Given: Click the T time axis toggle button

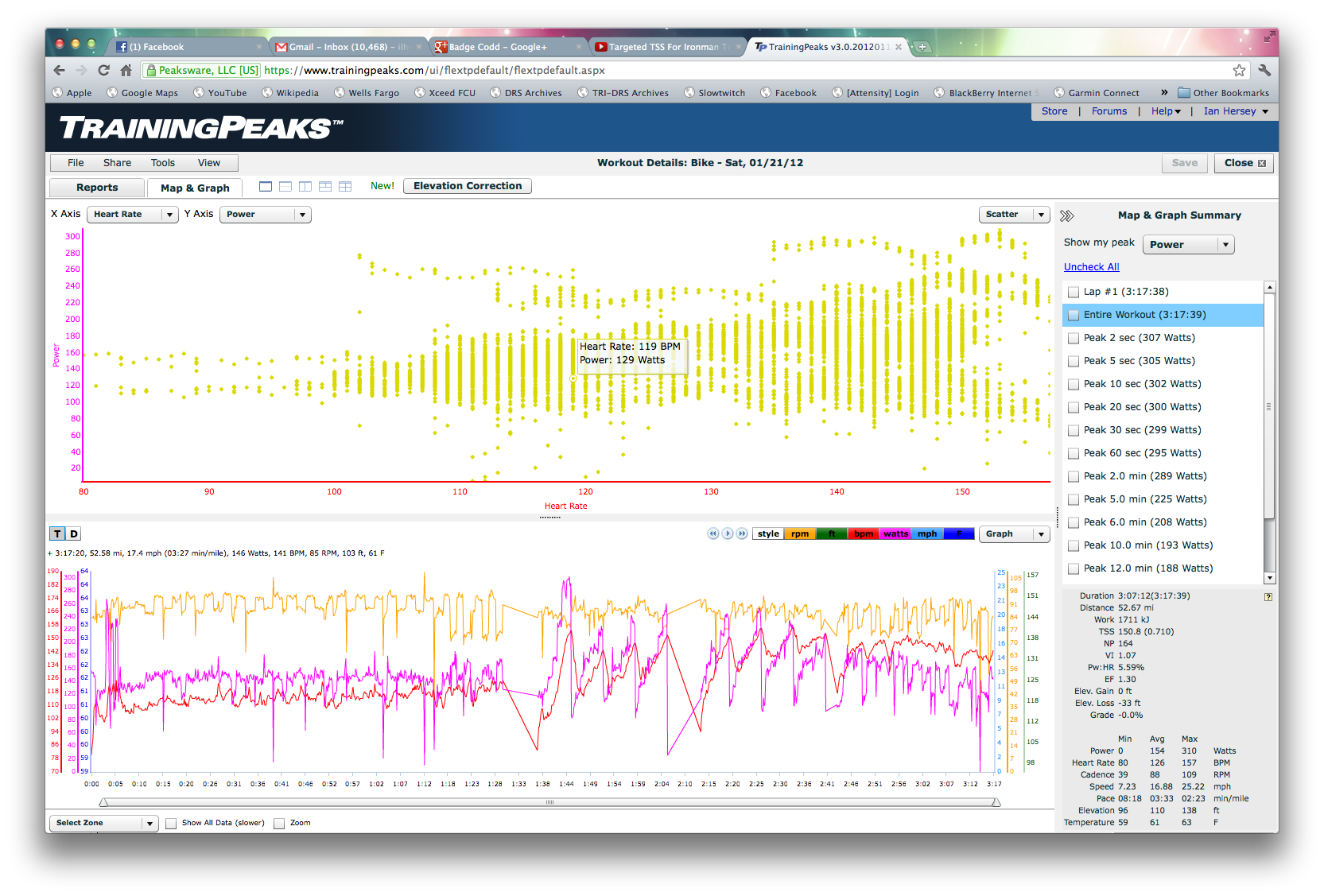Looking at the screenshot, I should coord(58,534).
